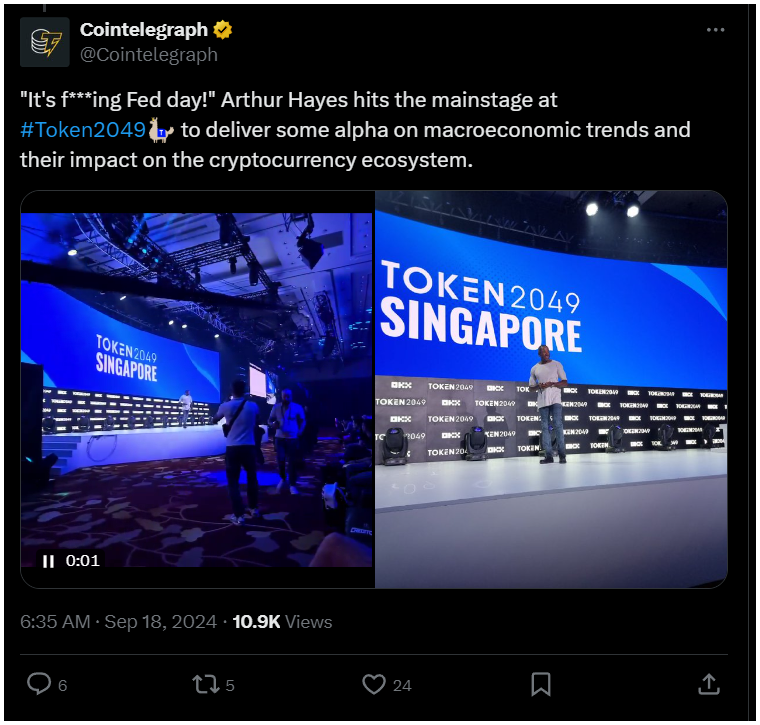Open the three-dot more options menu
760x725 pixels.
point(715,30)
